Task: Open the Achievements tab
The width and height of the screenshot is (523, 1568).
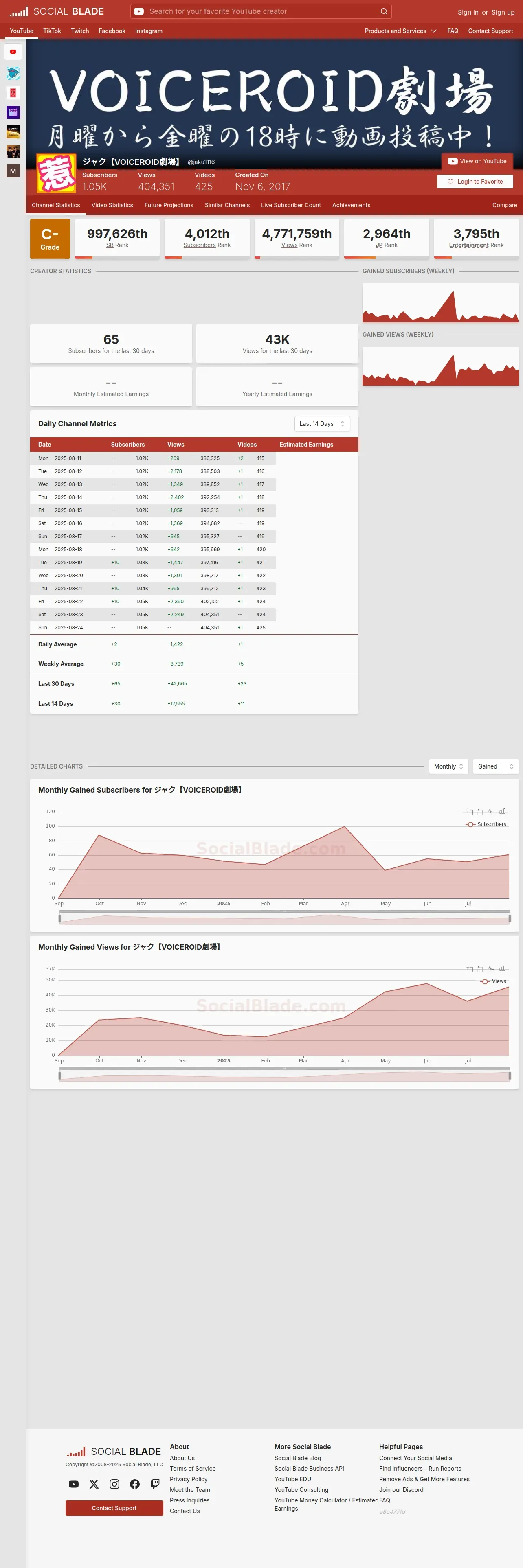Action: click(351, 205)
